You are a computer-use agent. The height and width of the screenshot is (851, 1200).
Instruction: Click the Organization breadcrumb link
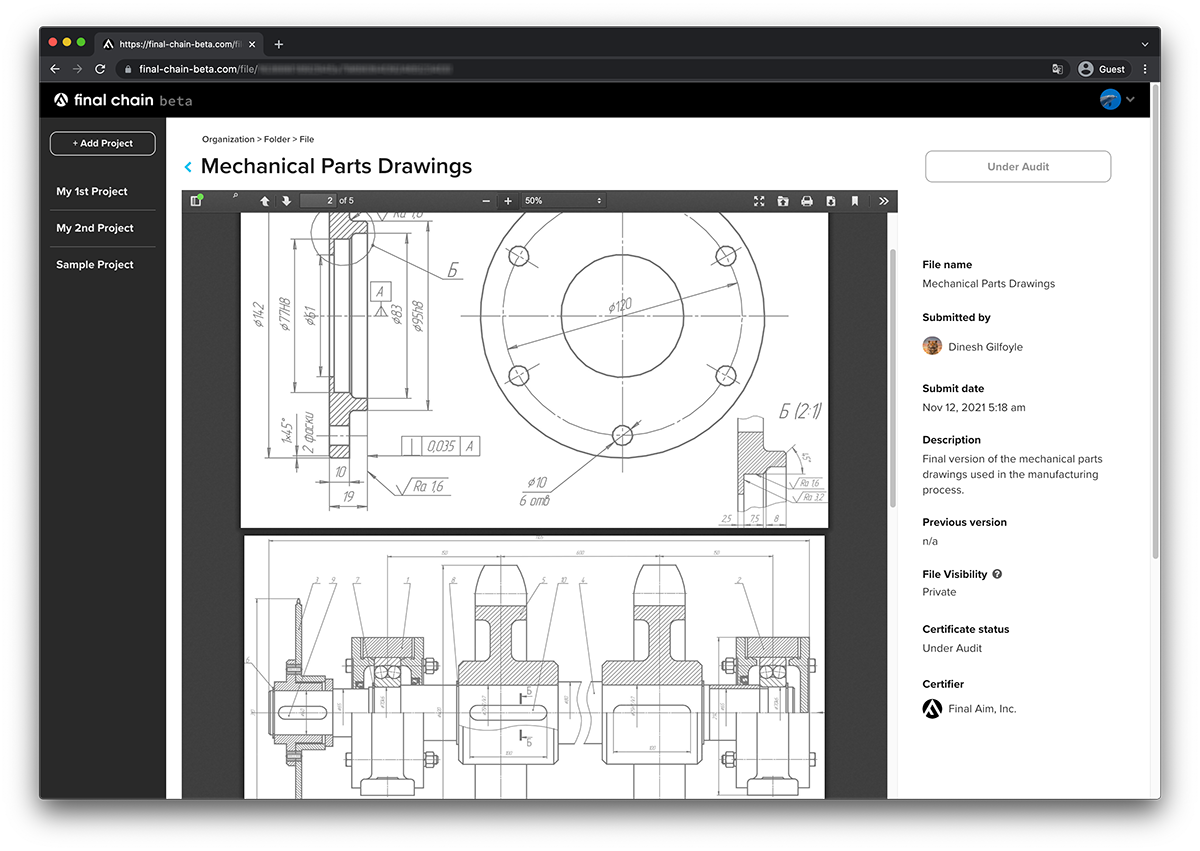(x=228, y=140)
